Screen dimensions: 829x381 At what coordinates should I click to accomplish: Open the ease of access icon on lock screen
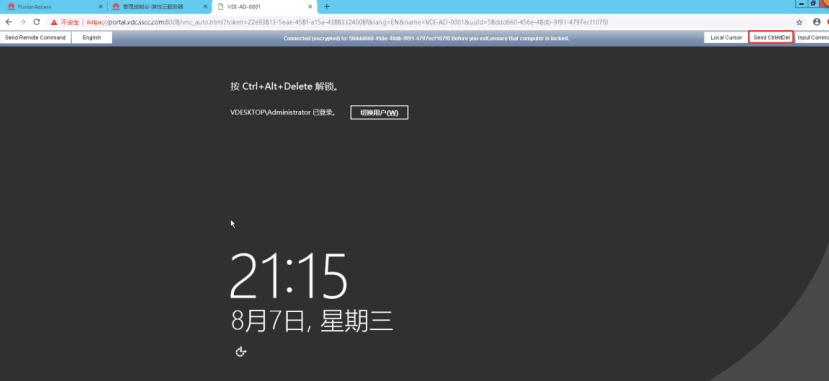click(241, 351)
